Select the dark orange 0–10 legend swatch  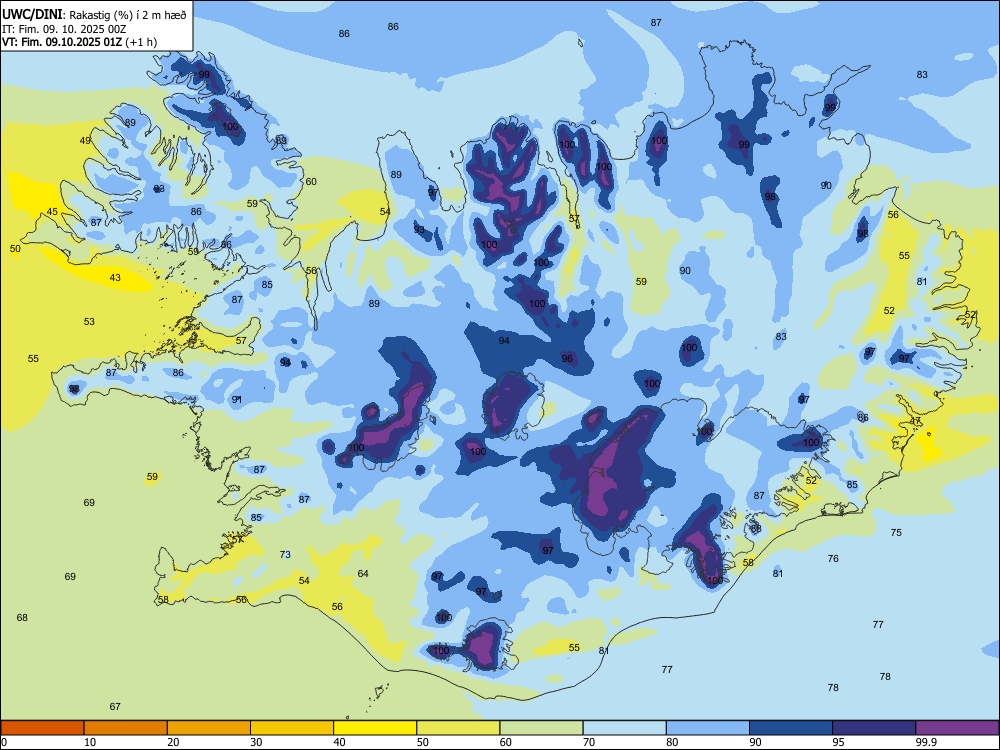[42, 728]
